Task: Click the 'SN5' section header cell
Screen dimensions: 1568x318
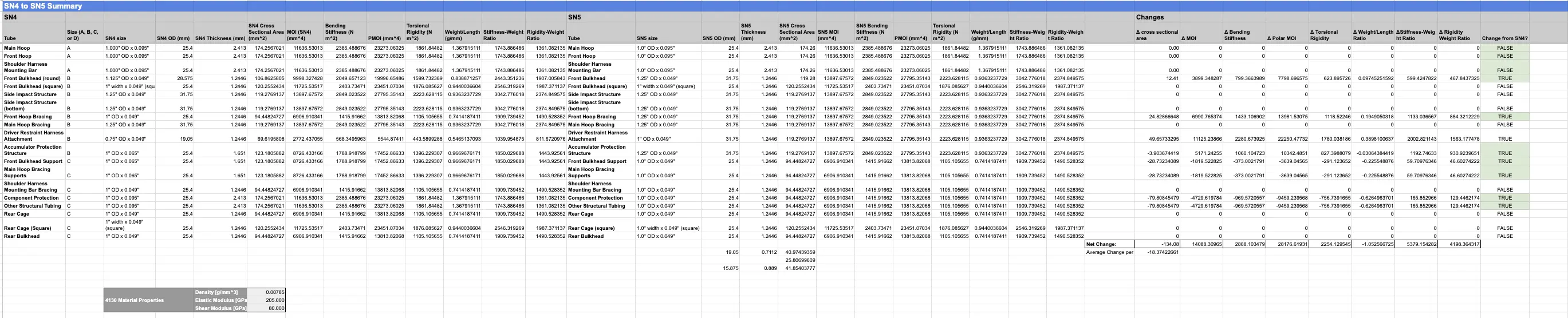Action: tap(574, 17)
